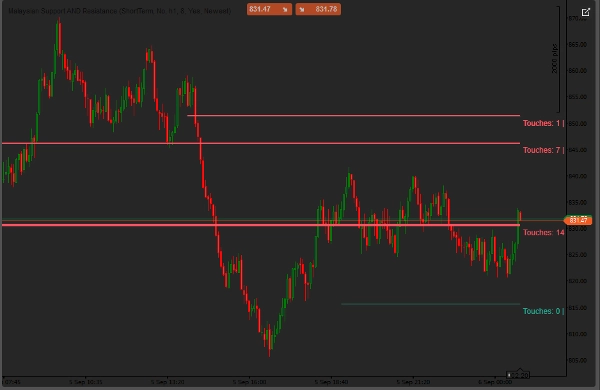Click the 02:20 time marker on axis
The height and width of the screenshot is (390, 600).
coord(518,375)
